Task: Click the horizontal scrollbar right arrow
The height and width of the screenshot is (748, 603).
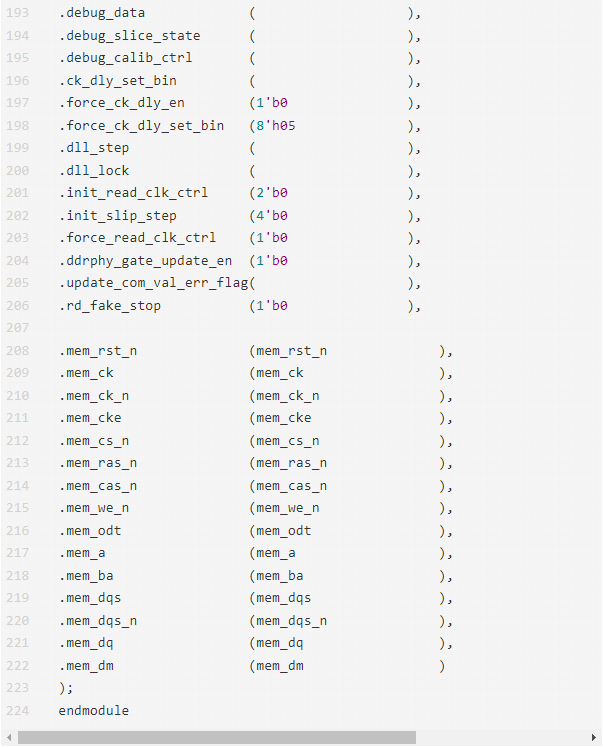Action: 593,738
